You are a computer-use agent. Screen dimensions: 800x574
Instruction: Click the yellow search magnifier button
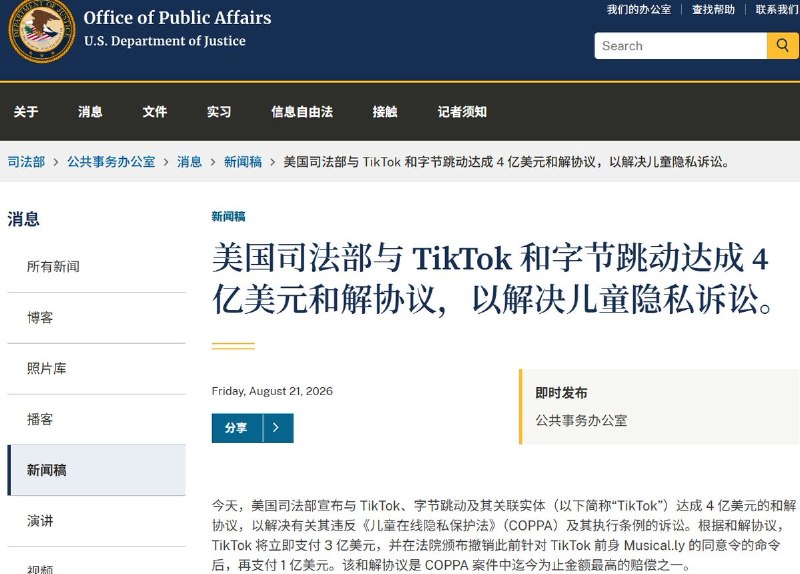point(783,45)
